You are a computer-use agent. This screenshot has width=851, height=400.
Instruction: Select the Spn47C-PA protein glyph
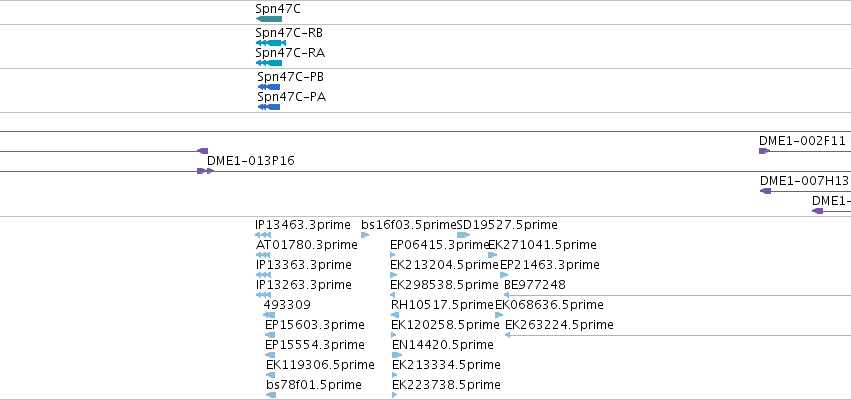[x=269, y=107]
